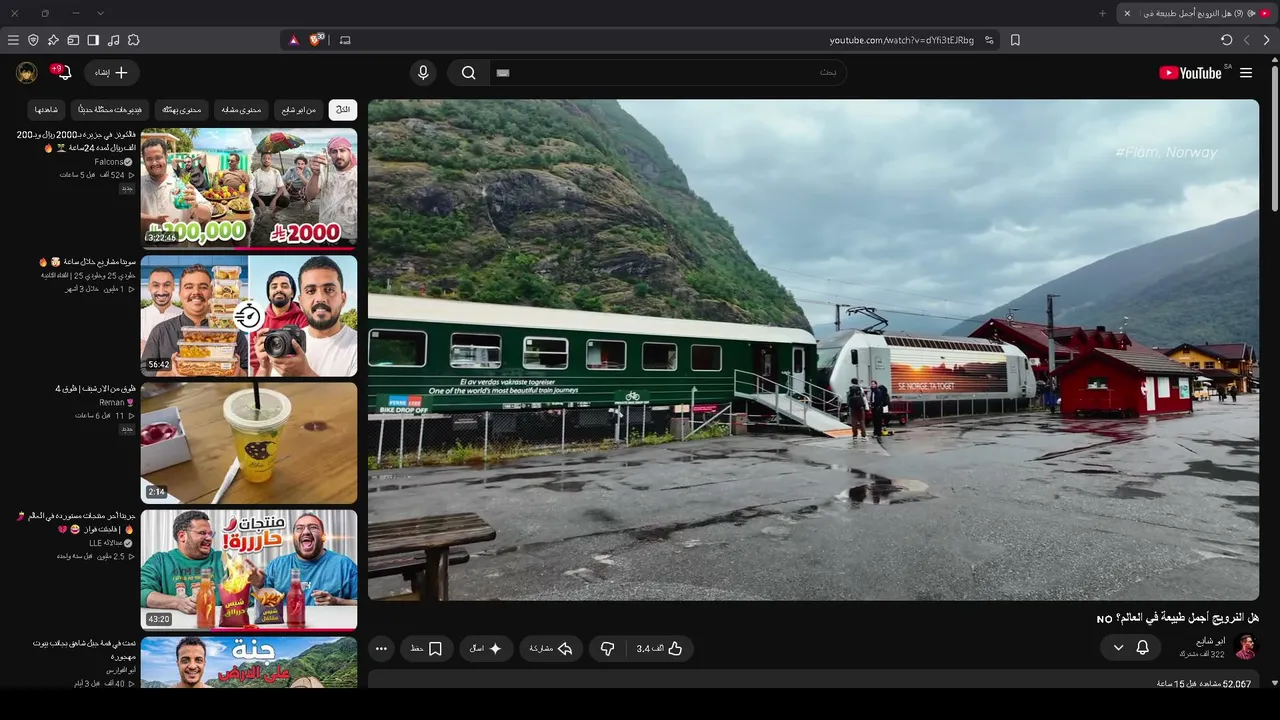Open the Falcons channel name link
Image resolution: width=1280 pixels, height=720 pixels.
108,161
